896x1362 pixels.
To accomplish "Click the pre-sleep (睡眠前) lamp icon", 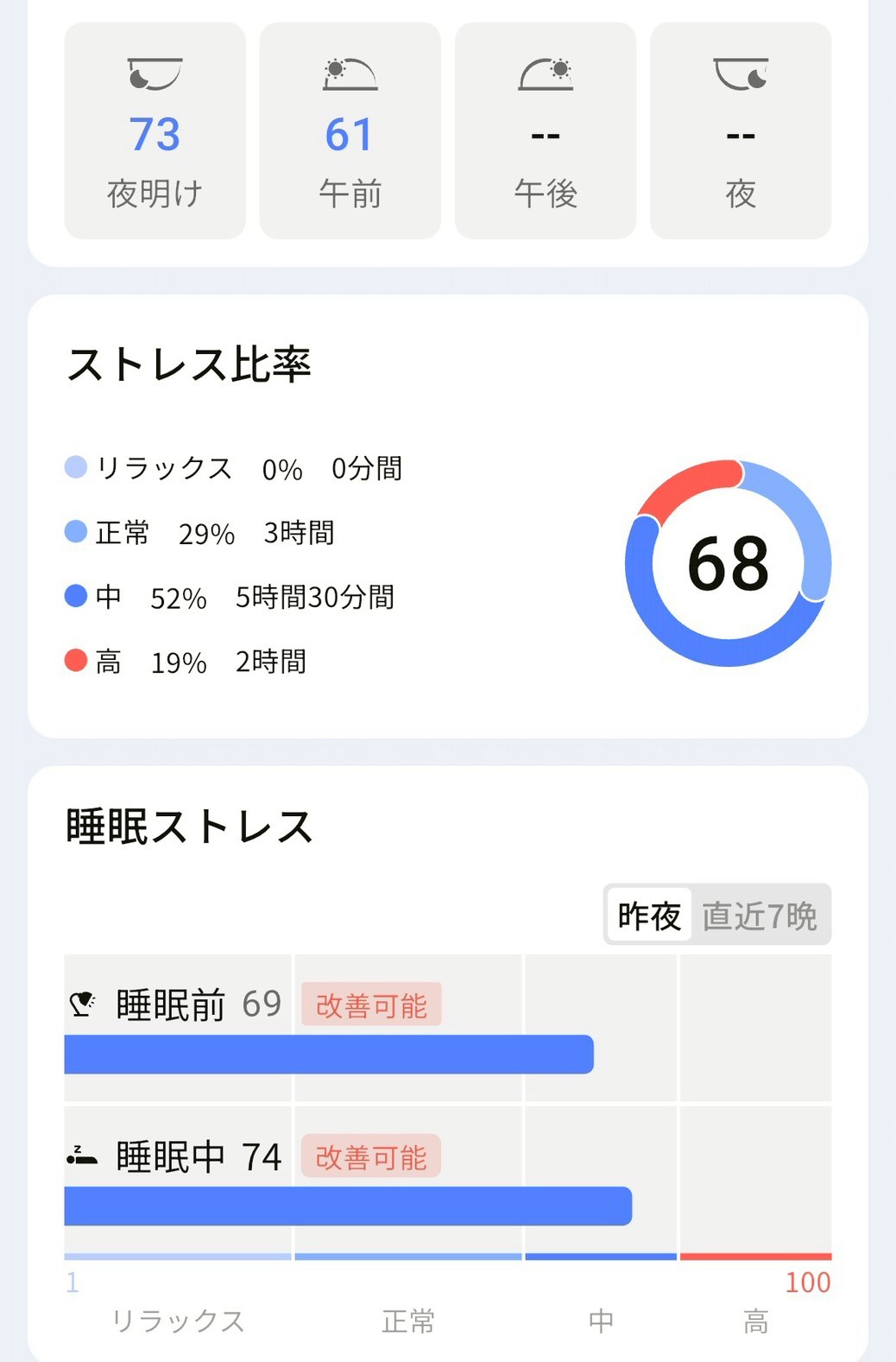I will point(83,1004).
